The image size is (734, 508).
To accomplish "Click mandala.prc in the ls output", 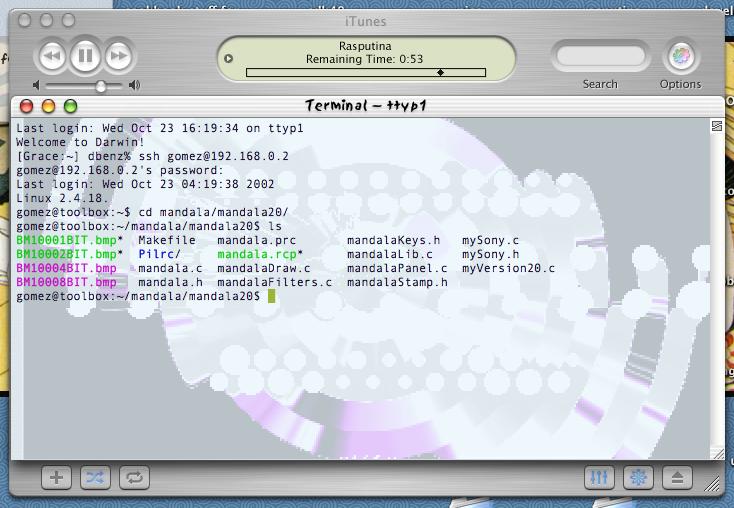I will point(257,240).
